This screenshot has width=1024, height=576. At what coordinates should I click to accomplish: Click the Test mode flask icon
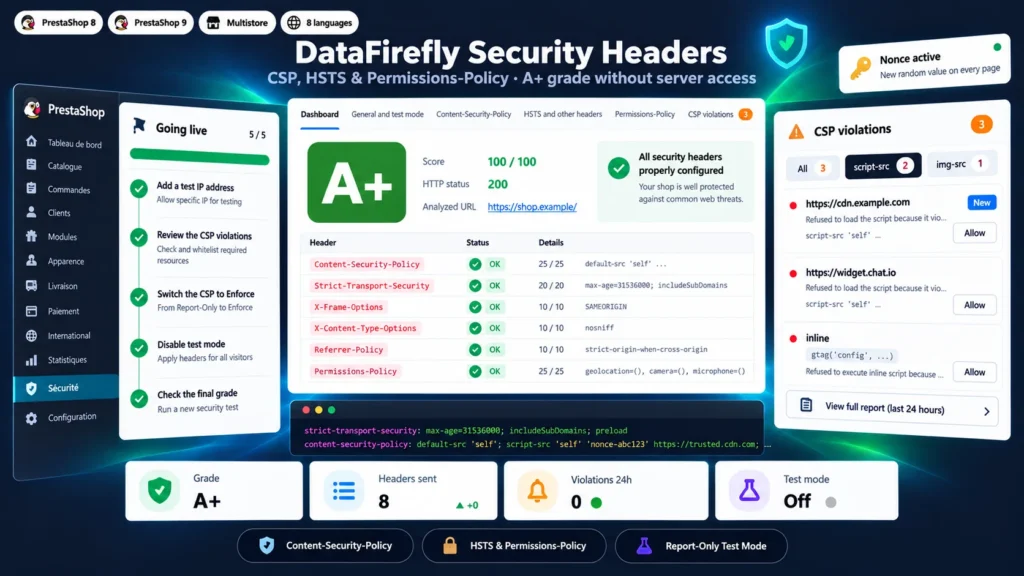(749, 490)
